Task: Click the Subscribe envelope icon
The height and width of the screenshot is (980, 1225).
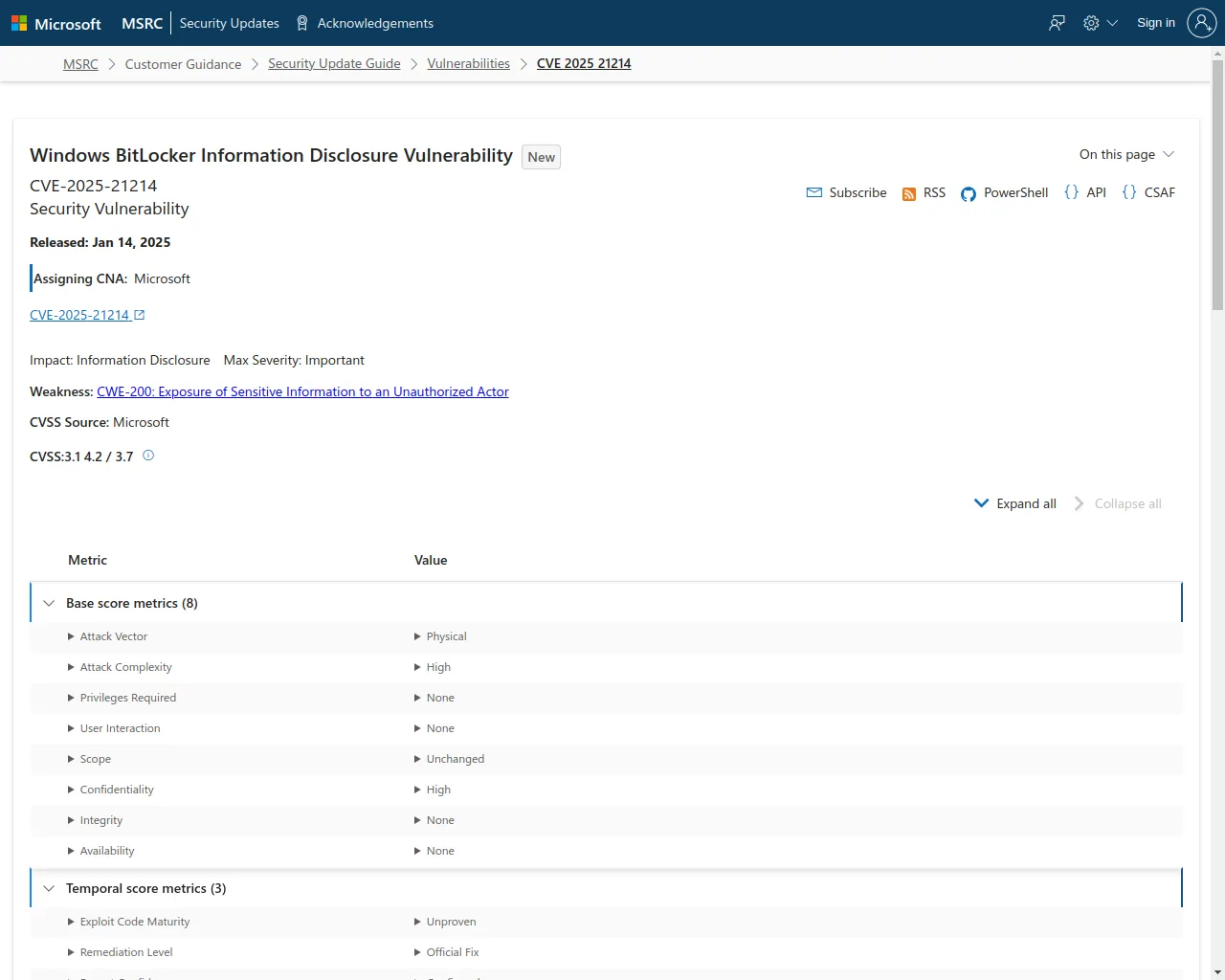Action: pyautogui.click(x=814, y=192)
